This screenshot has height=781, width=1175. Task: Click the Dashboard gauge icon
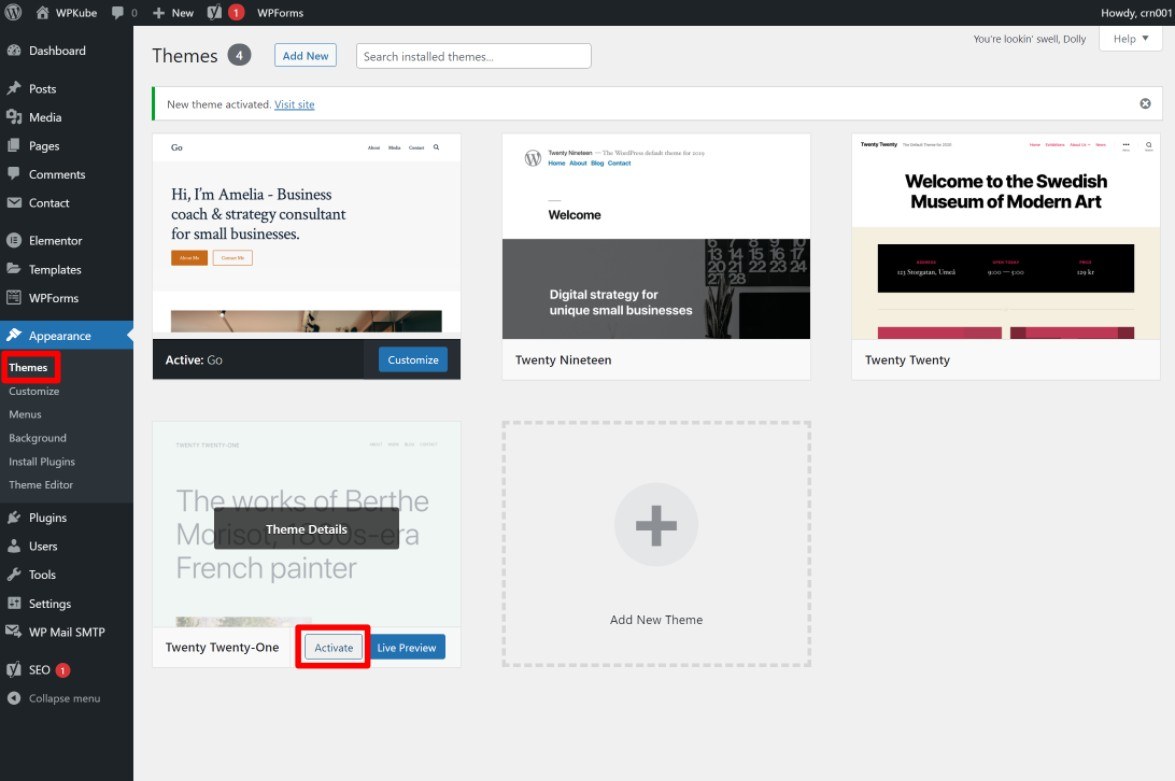coord(13,50)
